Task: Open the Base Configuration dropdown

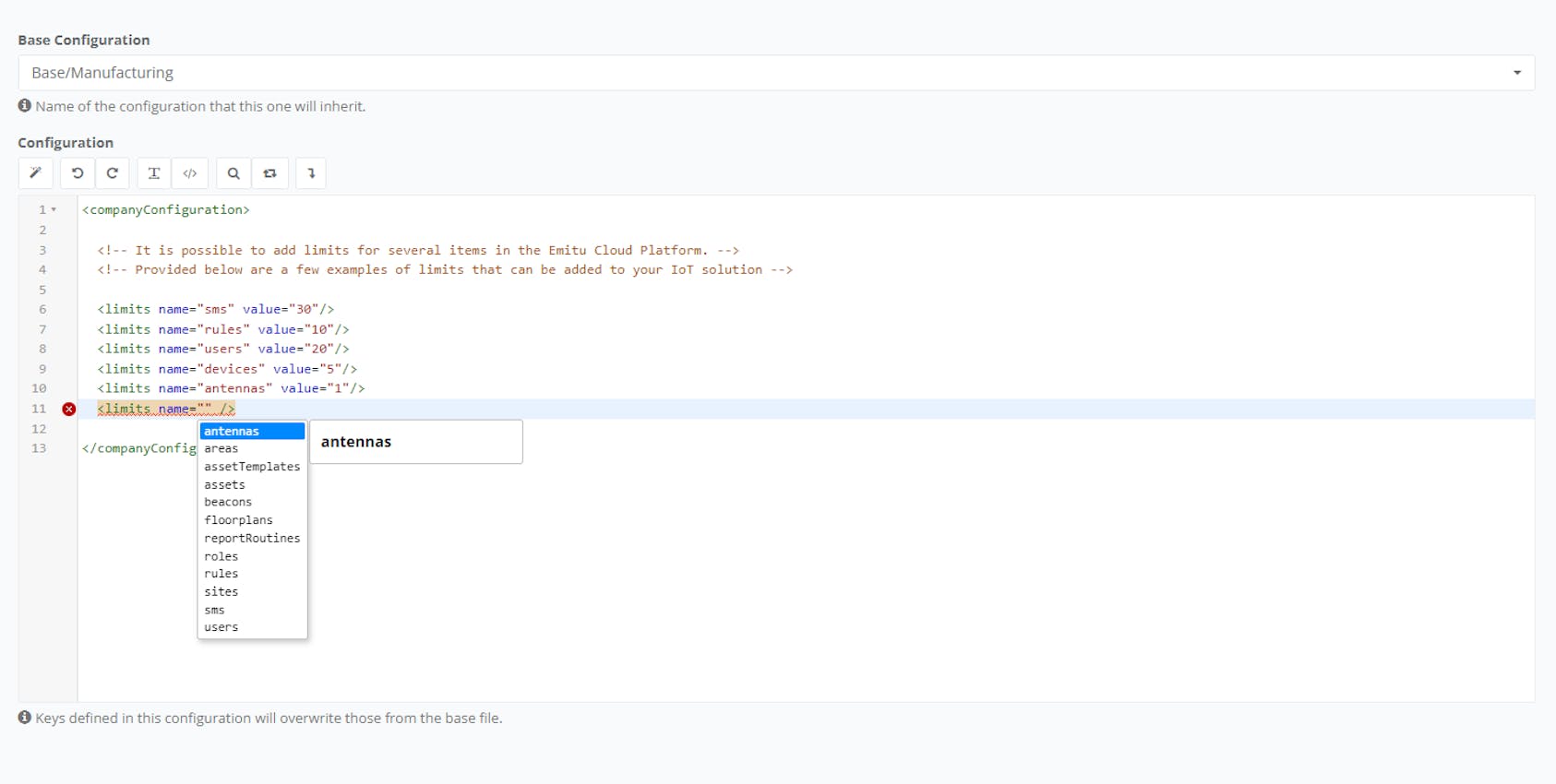Action: click(776, 73)
